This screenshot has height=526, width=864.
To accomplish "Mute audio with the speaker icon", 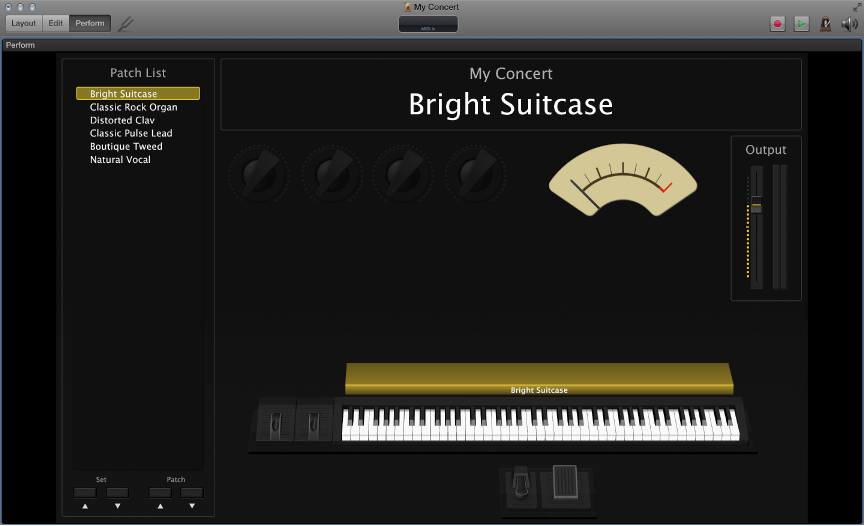I will [849, 23].
